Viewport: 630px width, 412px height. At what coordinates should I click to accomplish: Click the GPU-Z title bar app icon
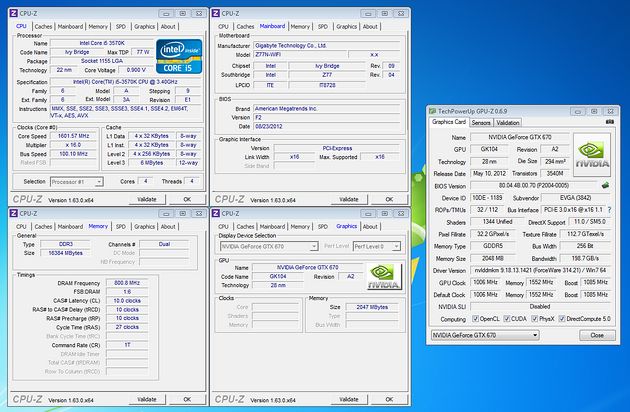[x=432, y=111]
